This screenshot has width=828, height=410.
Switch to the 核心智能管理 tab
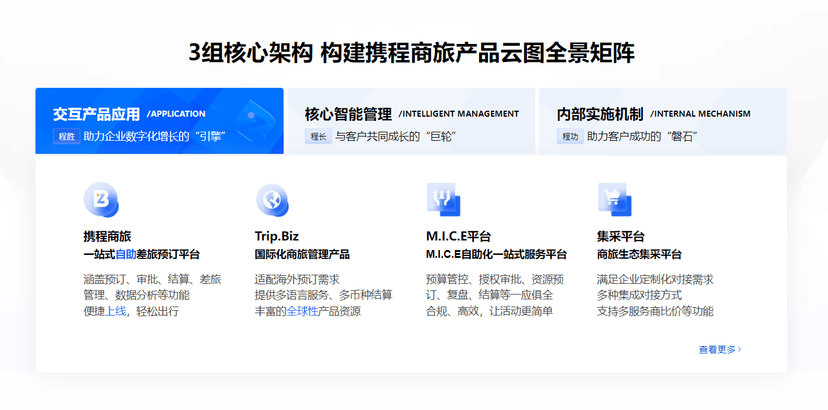pyautogui.click(x=411, y=121)
